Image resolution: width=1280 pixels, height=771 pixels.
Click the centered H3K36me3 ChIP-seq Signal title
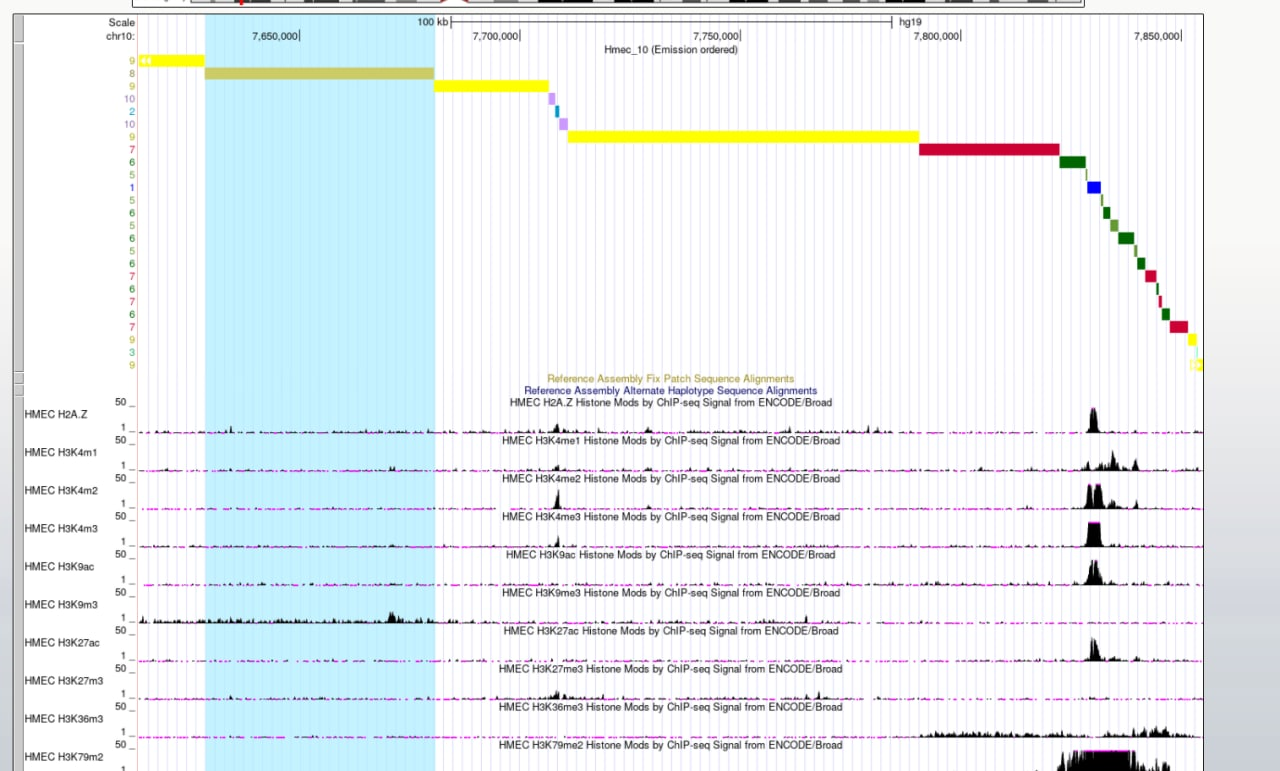[671, 707]
